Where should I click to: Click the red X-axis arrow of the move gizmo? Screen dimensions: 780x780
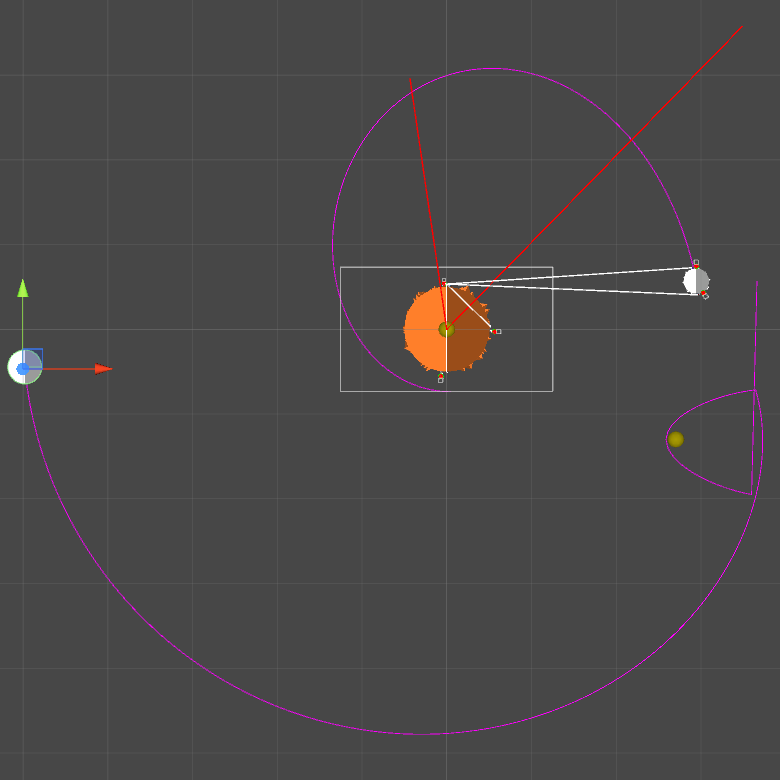(103, 369)
